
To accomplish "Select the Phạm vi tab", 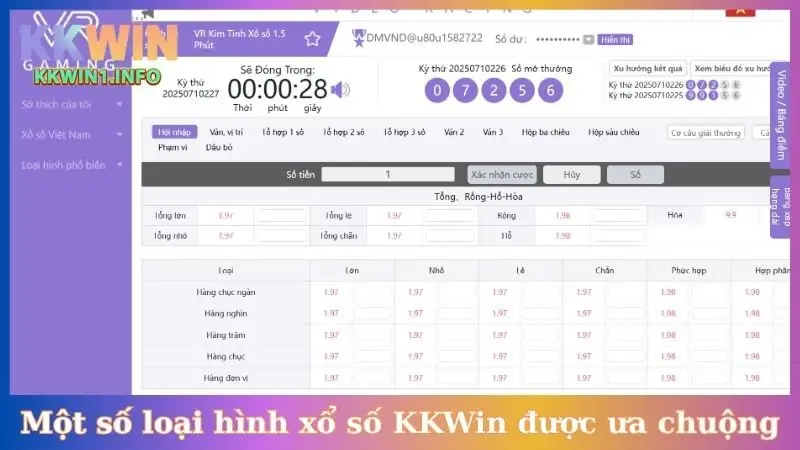I will (172, 147).
